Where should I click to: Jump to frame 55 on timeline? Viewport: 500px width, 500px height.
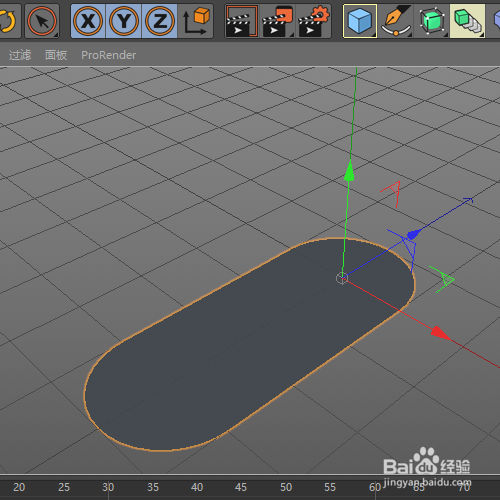click(x=330, y=487)
